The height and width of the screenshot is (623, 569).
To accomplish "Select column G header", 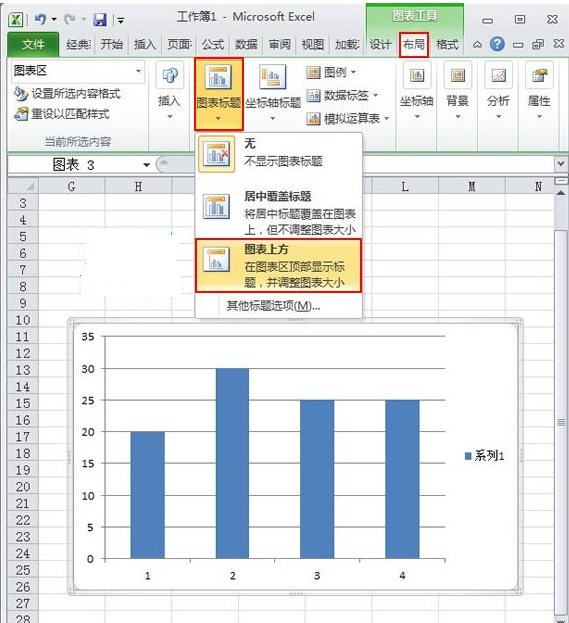I will coord(72,186).
